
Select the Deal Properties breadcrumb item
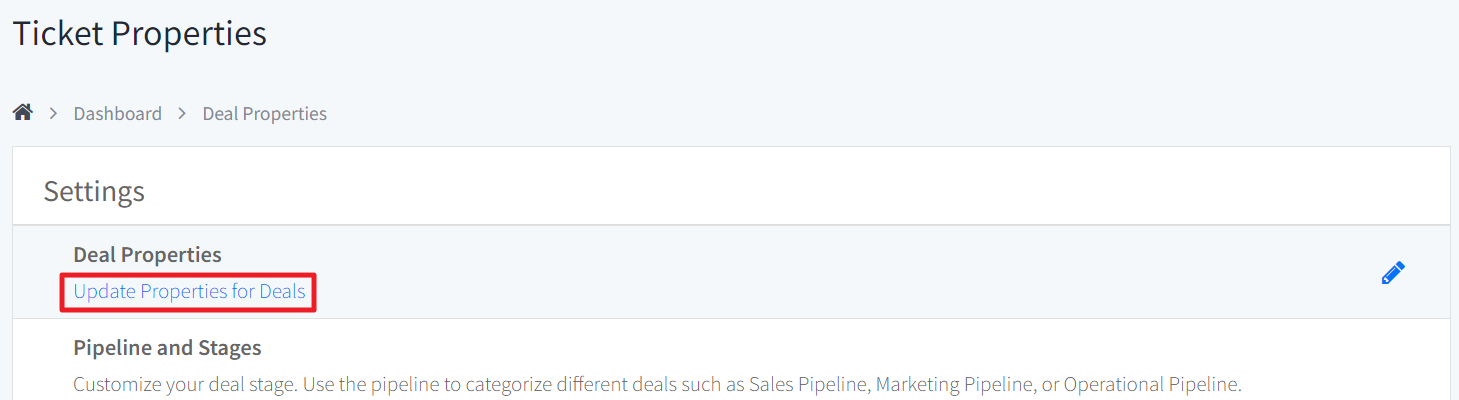tap(264, 114)
